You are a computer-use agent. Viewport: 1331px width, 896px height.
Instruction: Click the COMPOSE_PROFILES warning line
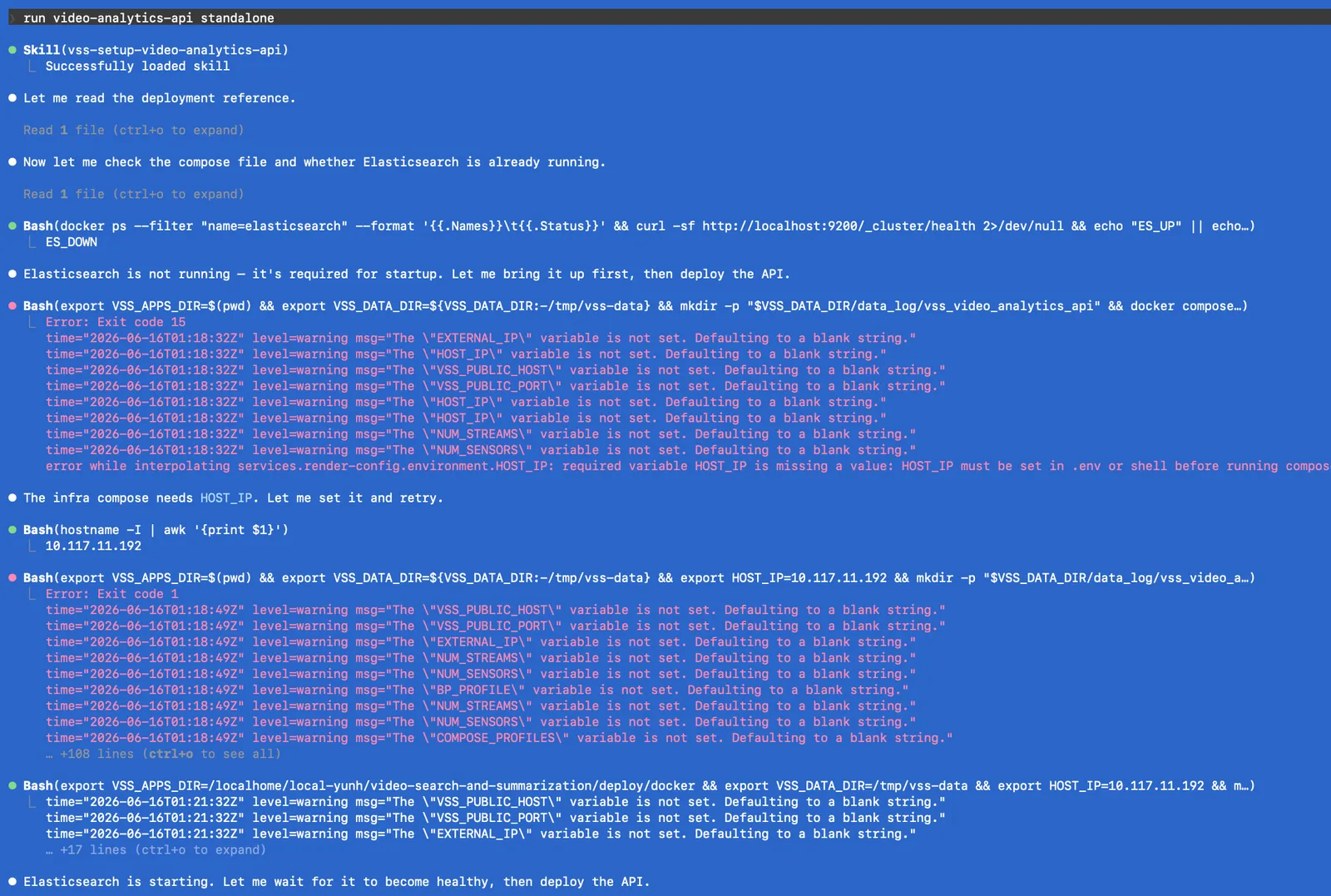[x=499, y=738]
